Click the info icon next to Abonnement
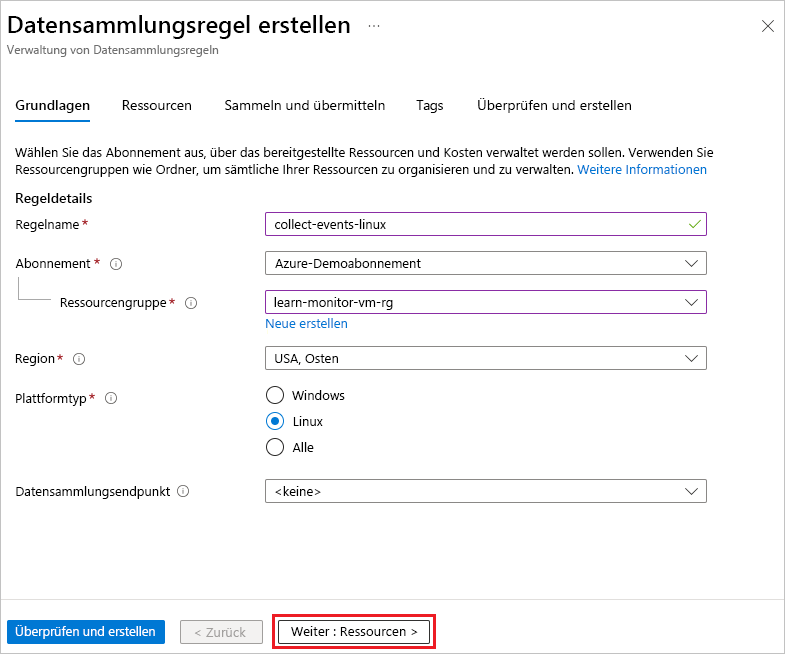The height and width of the screenshot is (654, 785). (x=116, y=264)
